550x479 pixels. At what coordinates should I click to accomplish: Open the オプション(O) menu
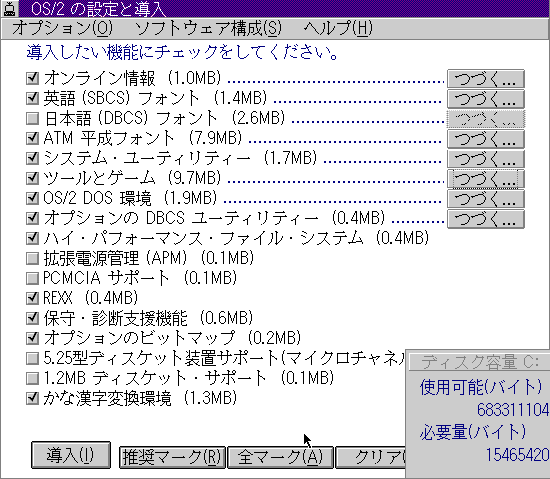pyautogui.click(x=62, y=28)
